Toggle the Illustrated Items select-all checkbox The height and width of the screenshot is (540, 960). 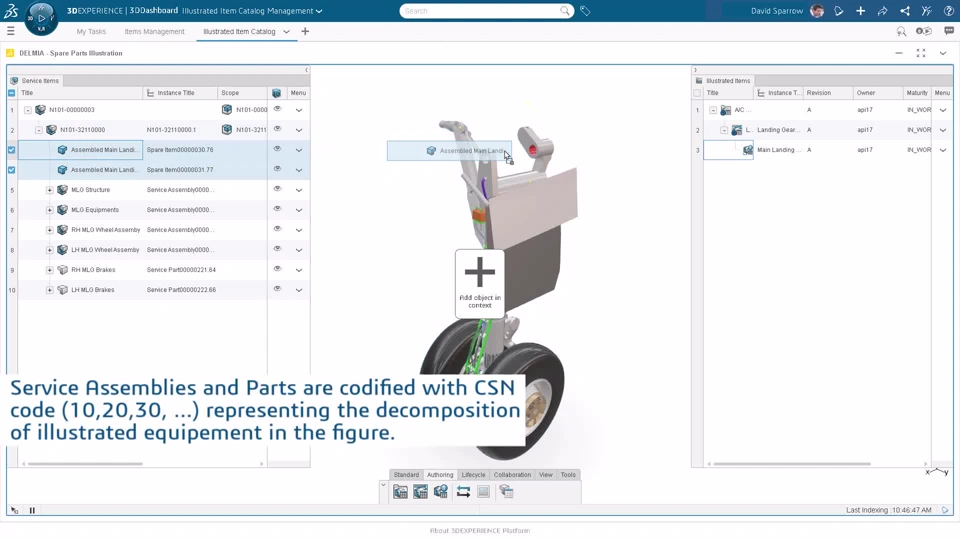[x=697, y=93]
